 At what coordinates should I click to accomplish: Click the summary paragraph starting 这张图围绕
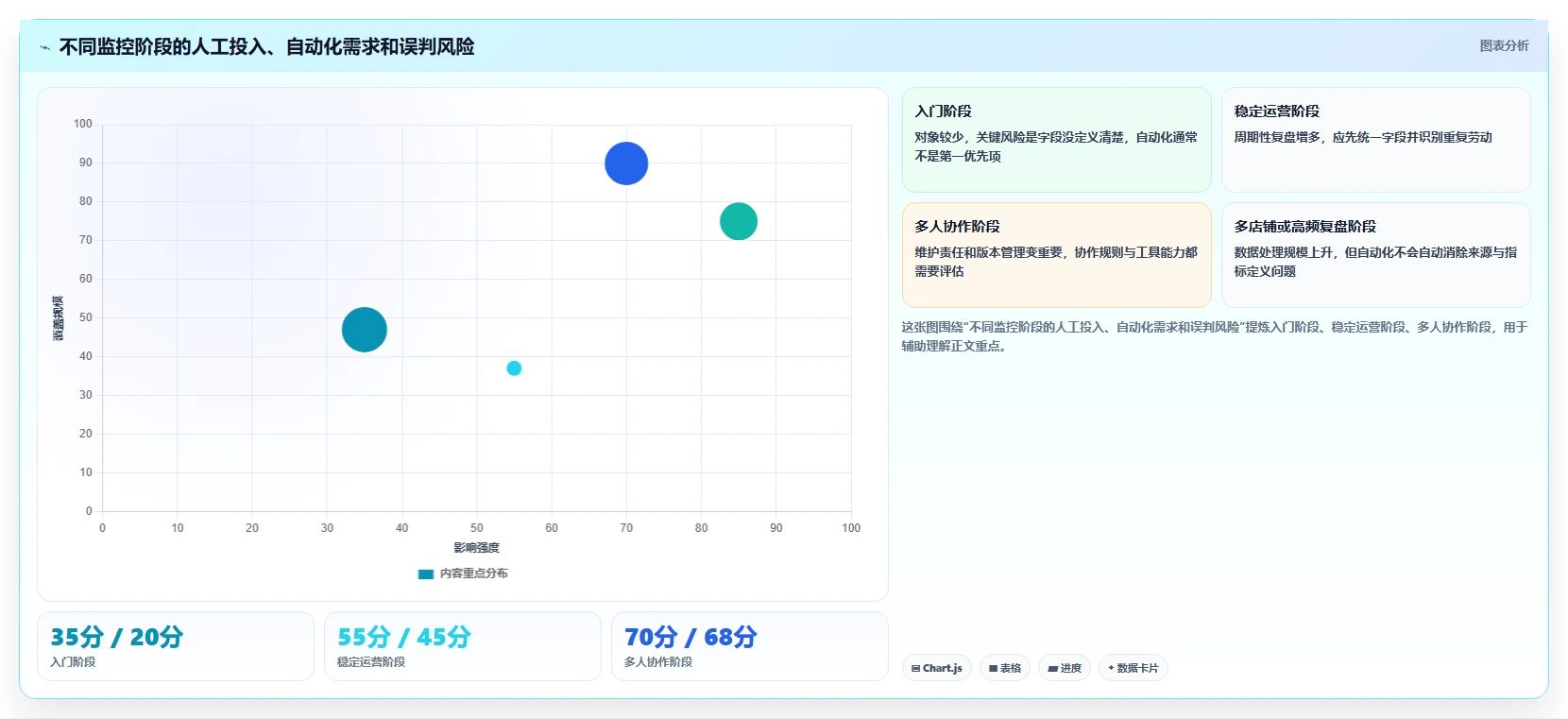(1214, 336)
